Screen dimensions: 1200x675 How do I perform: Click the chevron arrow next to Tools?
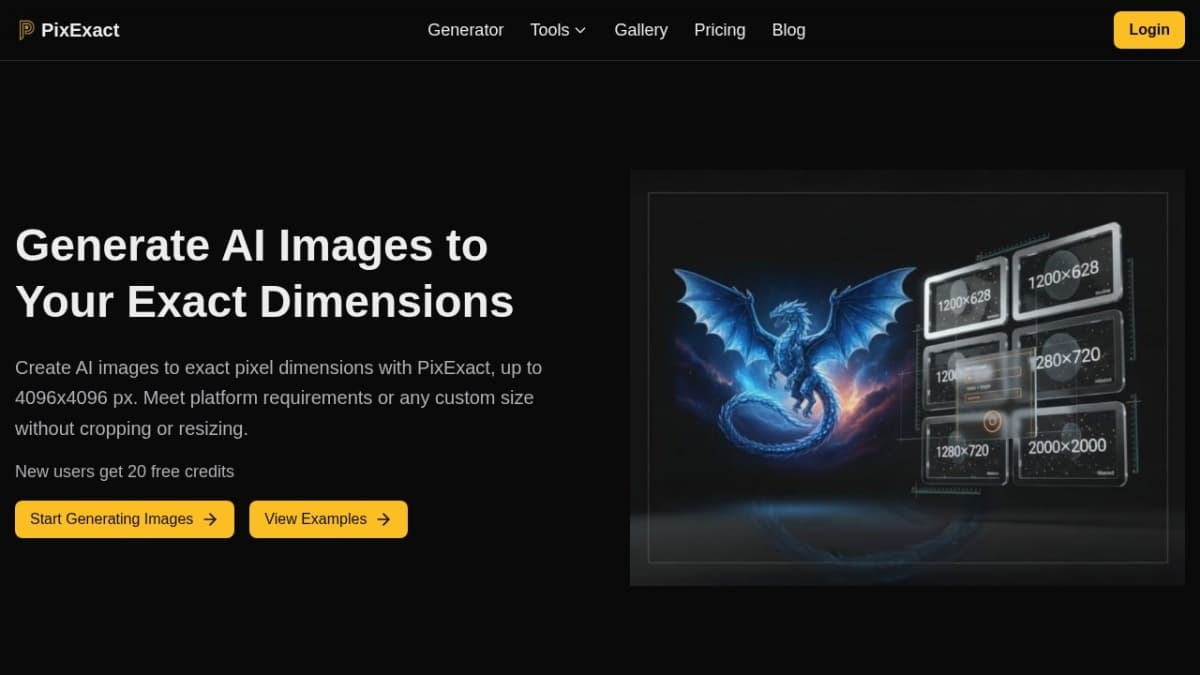pos(578,30)
